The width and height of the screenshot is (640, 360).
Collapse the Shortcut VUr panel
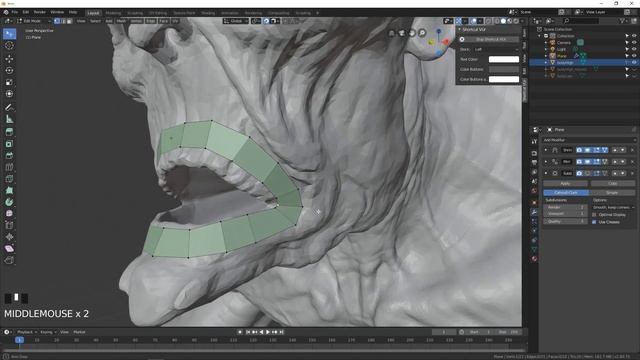460,29
